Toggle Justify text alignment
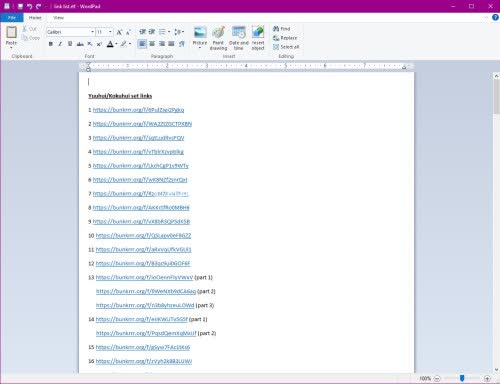 point(171,44)
